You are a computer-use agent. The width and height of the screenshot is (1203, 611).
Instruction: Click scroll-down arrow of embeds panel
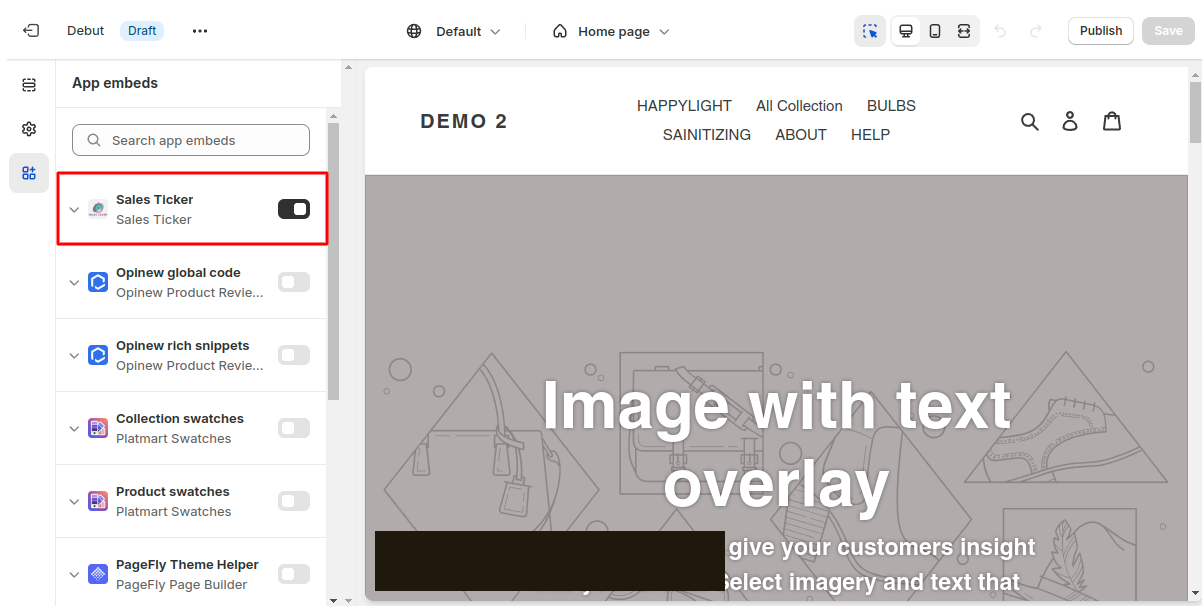pos(334,600)
